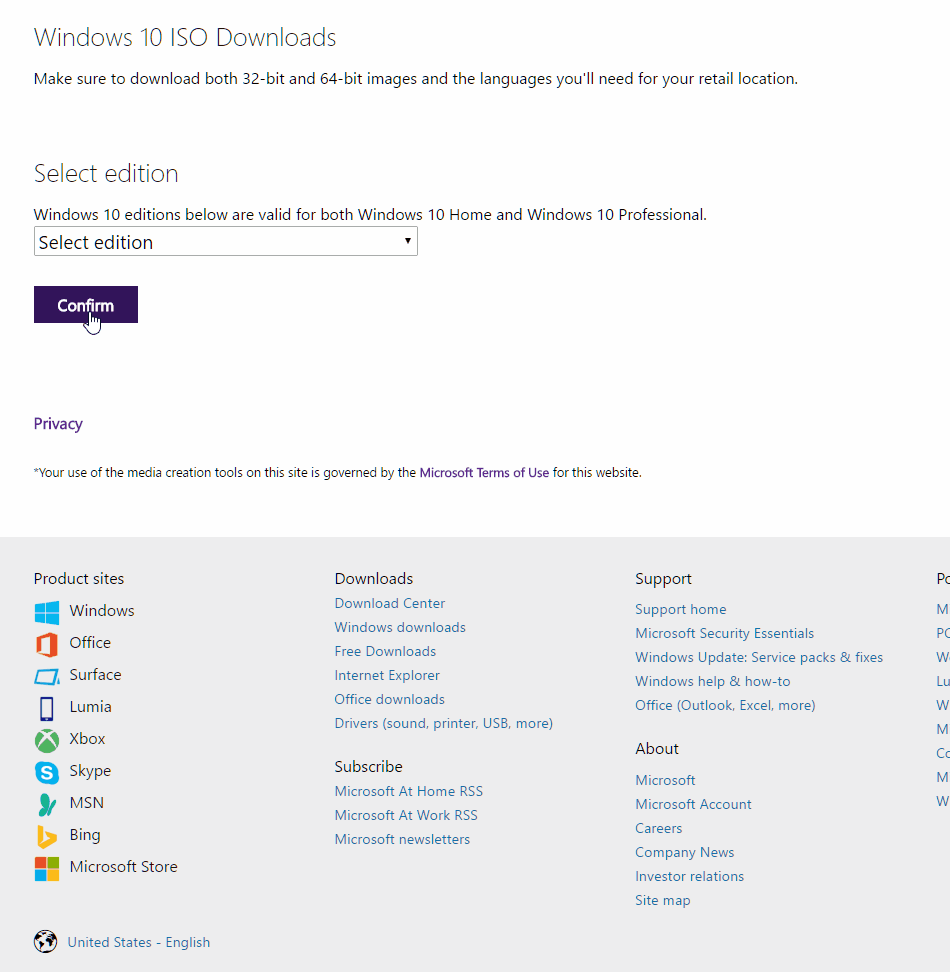
Task: Open the Careers page
Action: coord(658,828)
